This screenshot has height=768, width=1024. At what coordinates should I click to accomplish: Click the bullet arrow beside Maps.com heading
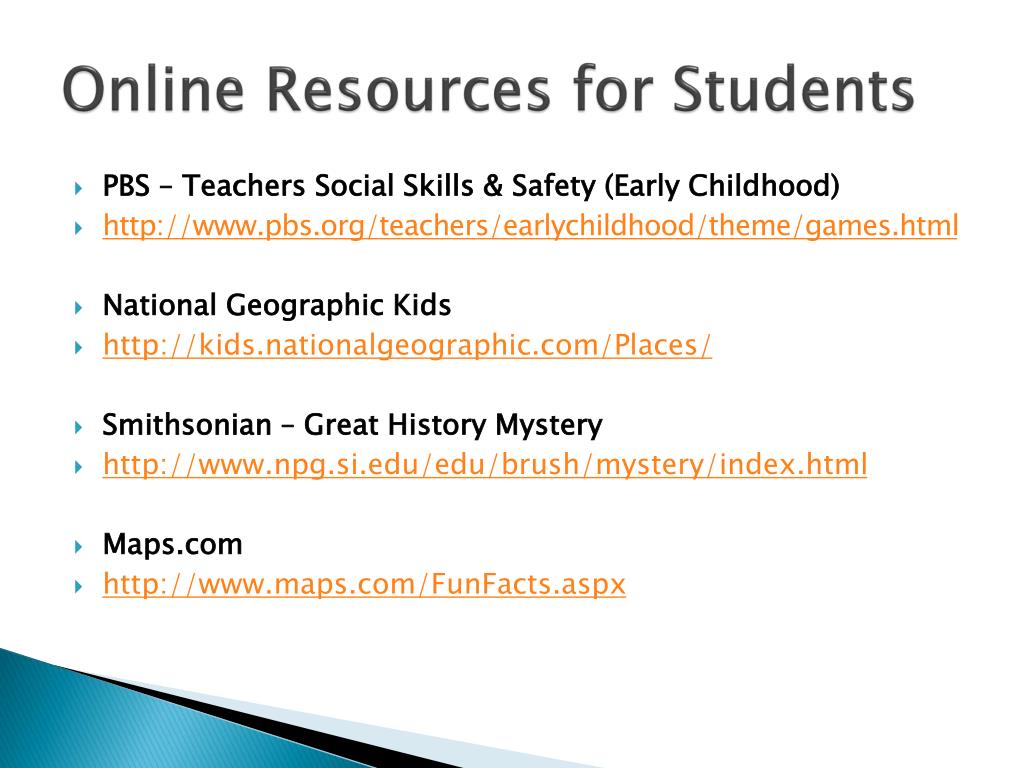pos(78,547)
